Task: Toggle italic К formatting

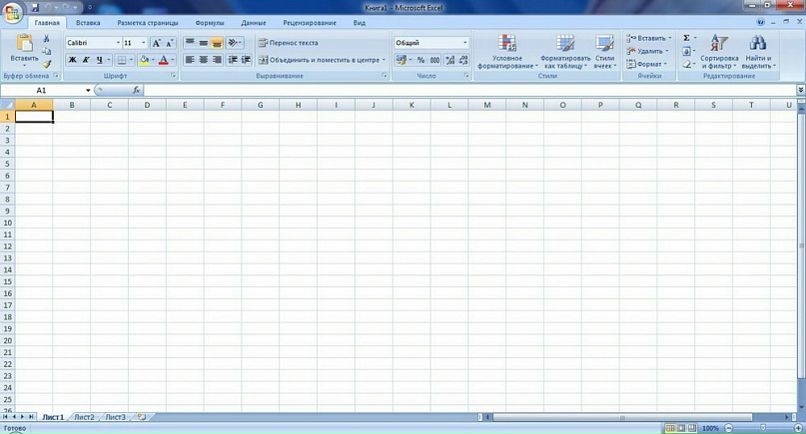Action: coord(86,60)
